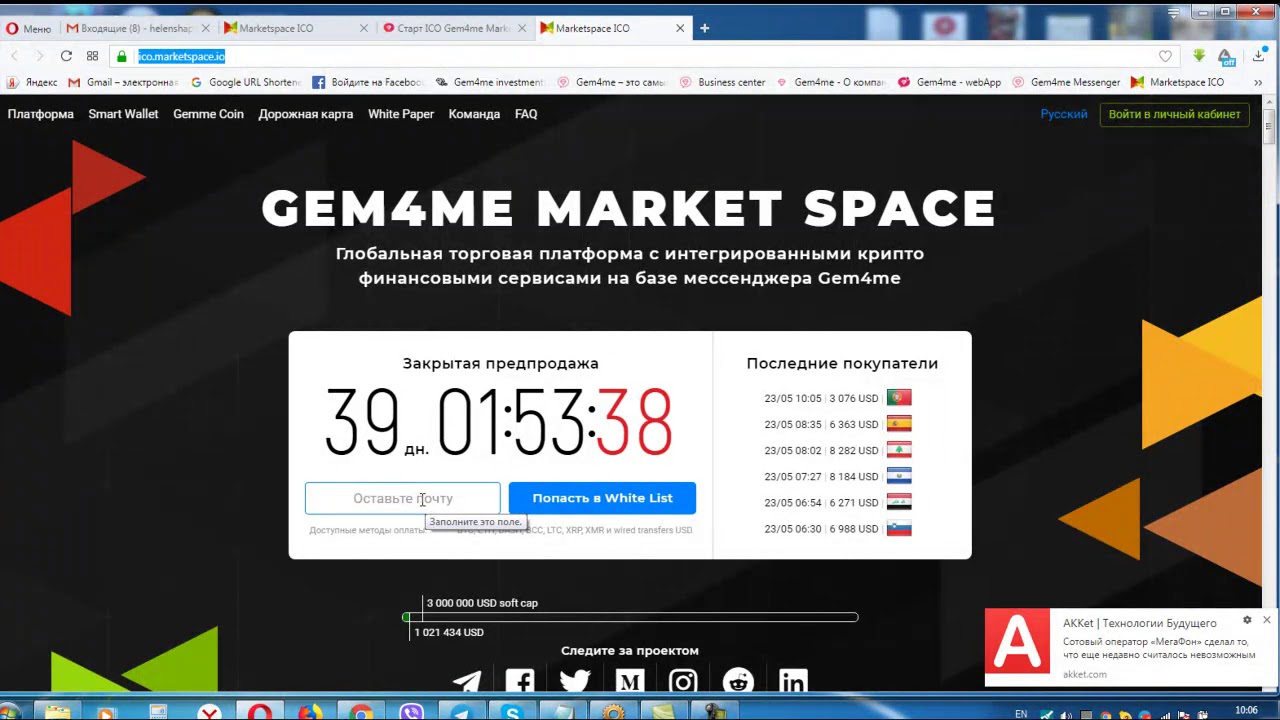This screenshot has height=720, width=1280.
Task: Open Skype from the Windows taskbar
Action: [512, 712]
